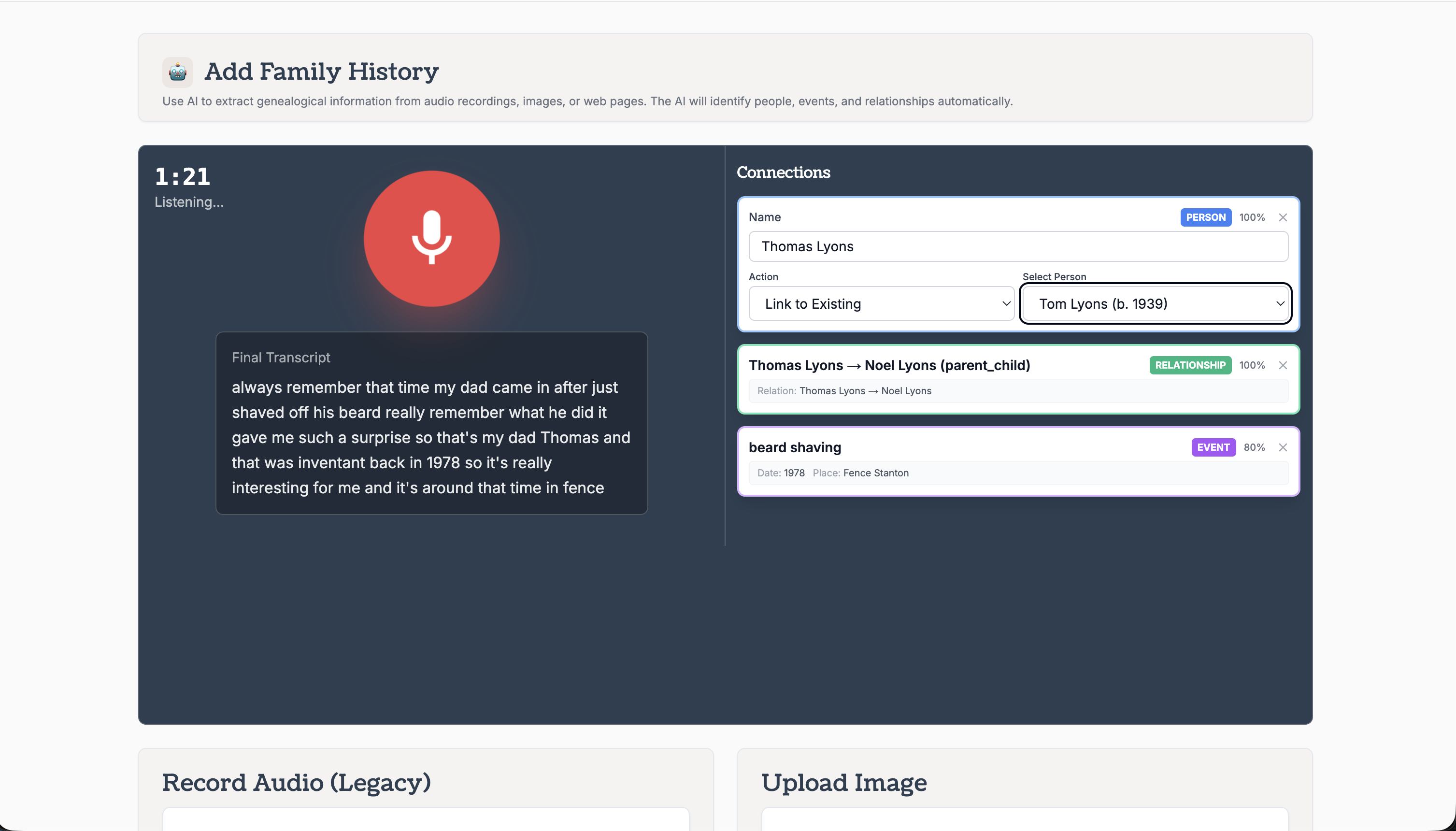Click the Add Family History title
Screen dimensions: 1456x831
(322, 72)
